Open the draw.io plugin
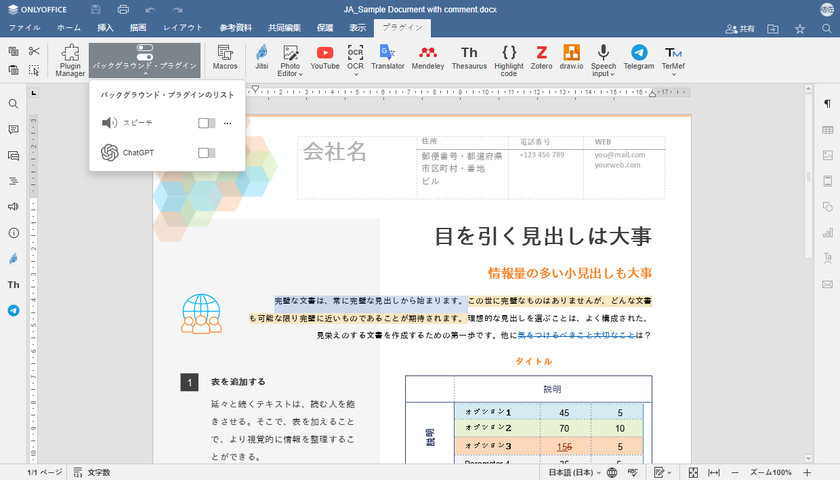This screenshot has width=840, height=480. click(x=571, y=58)
